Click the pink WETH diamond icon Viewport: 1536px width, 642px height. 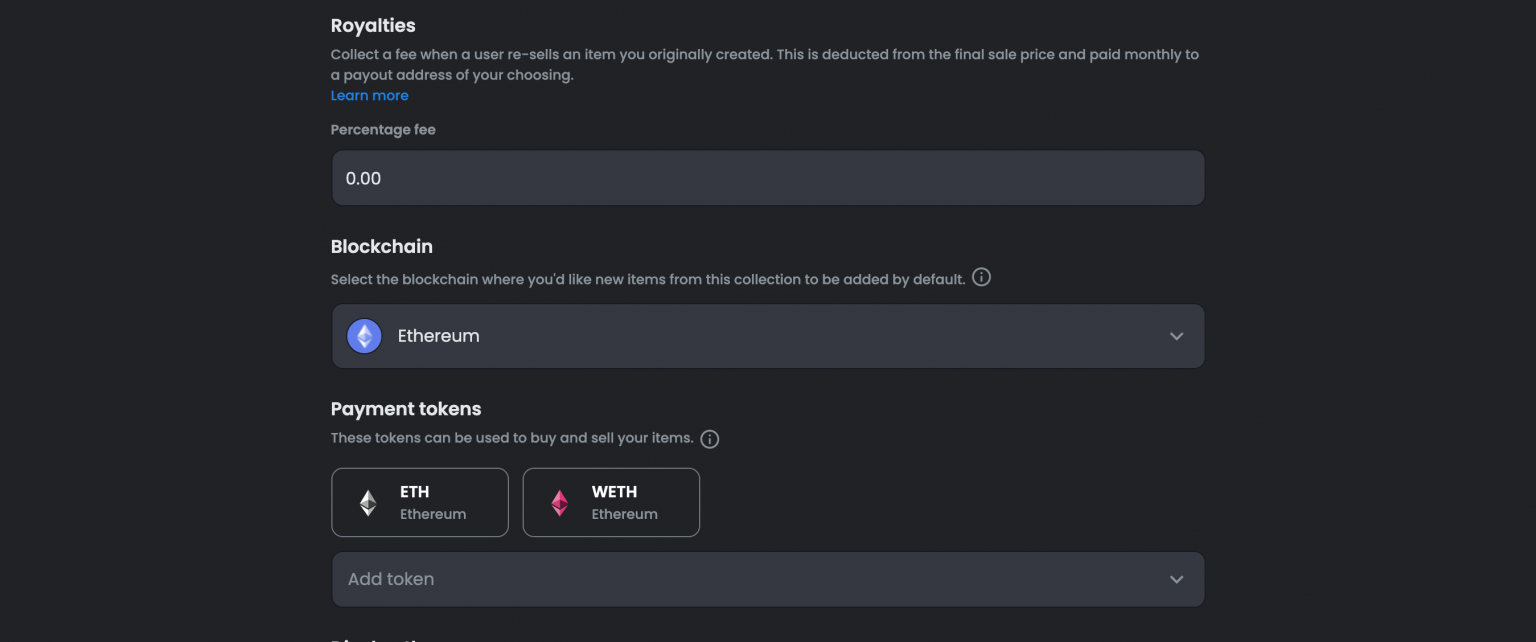point(558,502)
